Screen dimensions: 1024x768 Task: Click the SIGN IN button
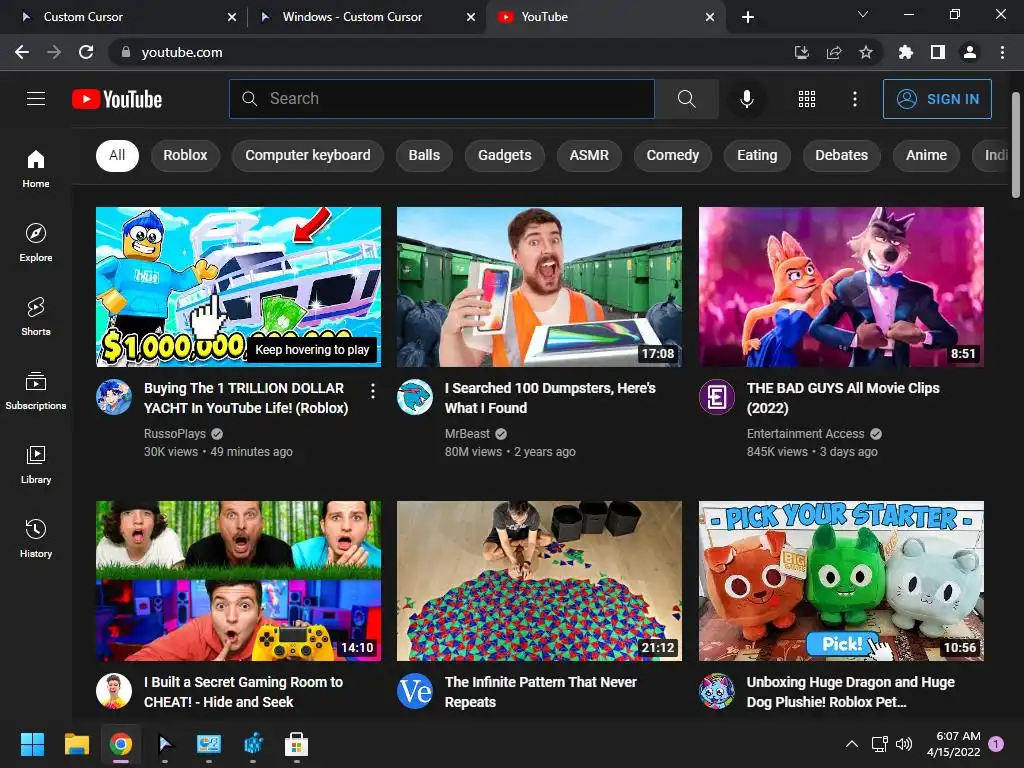click(937, 99)
